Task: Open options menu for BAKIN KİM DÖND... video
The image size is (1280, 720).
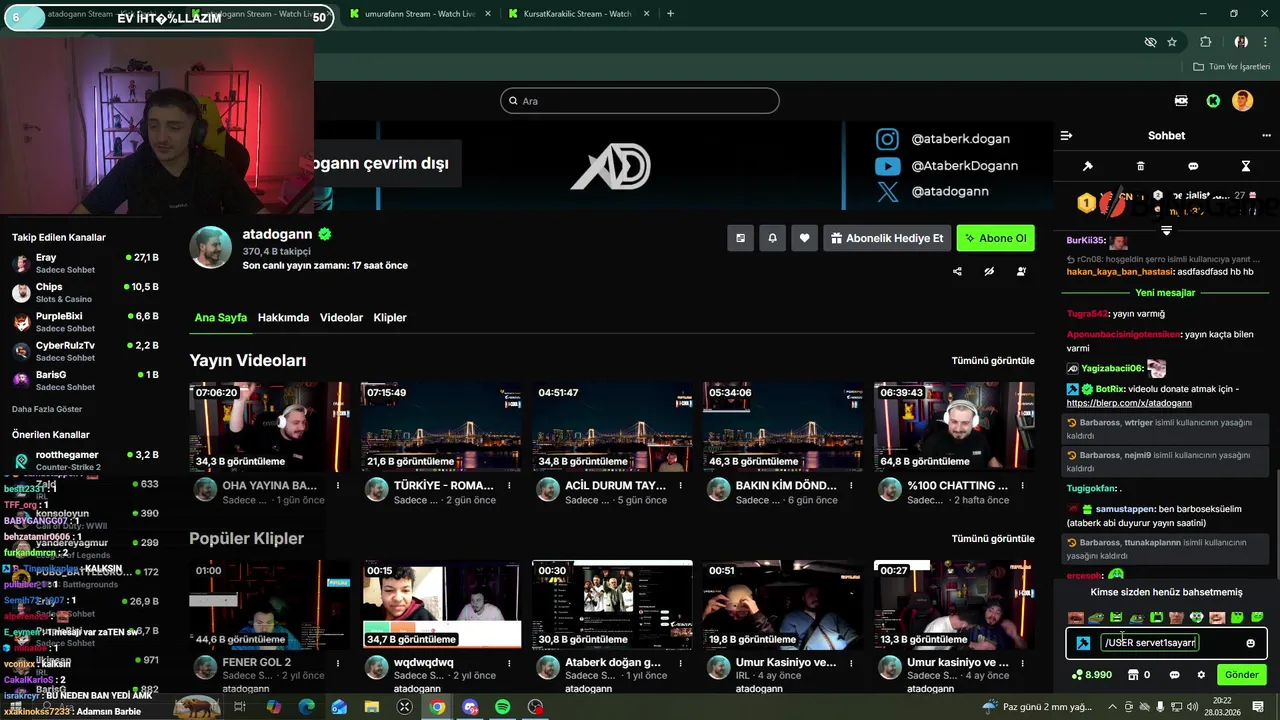Action: pos(851,486)
